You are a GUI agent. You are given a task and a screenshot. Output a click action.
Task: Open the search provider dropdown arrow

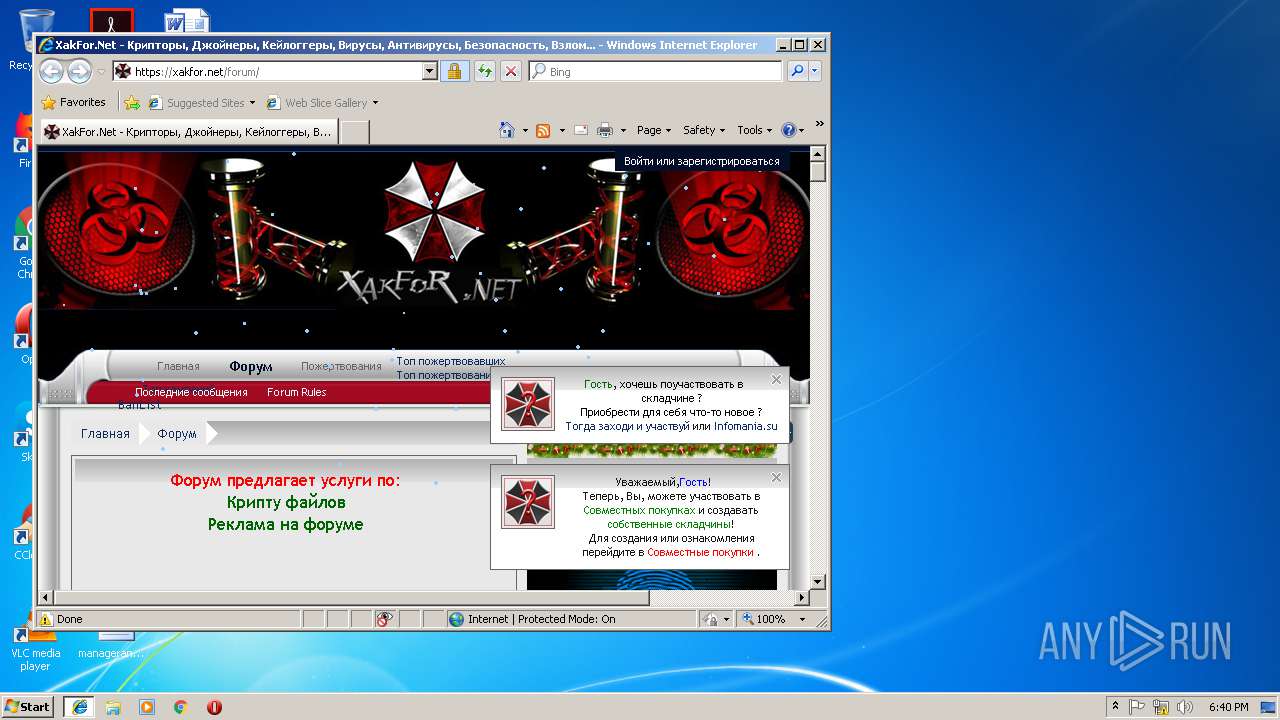point(815,71)
